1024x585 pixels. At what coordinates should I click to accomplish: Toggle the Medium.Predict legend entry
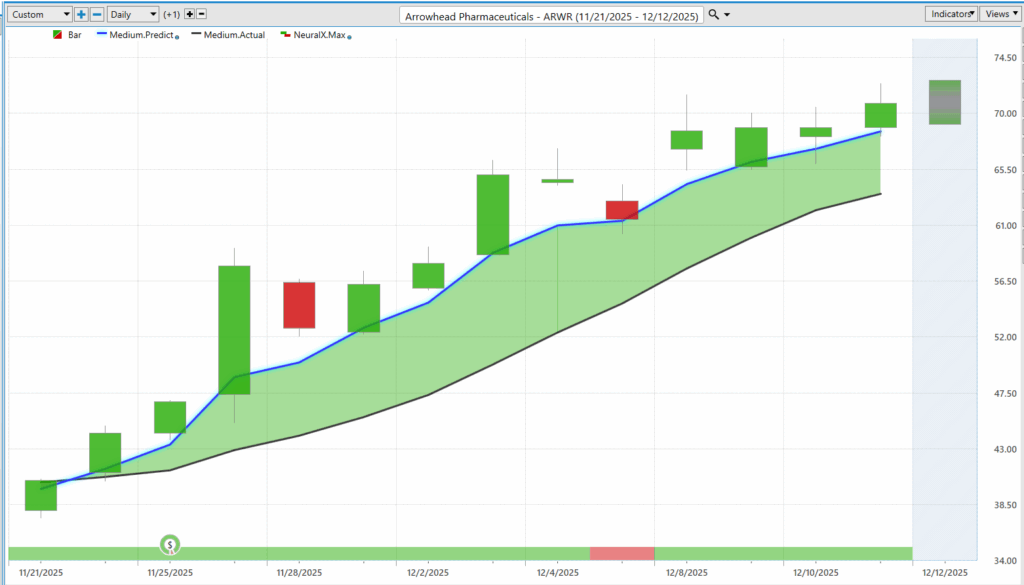(137, 35)
